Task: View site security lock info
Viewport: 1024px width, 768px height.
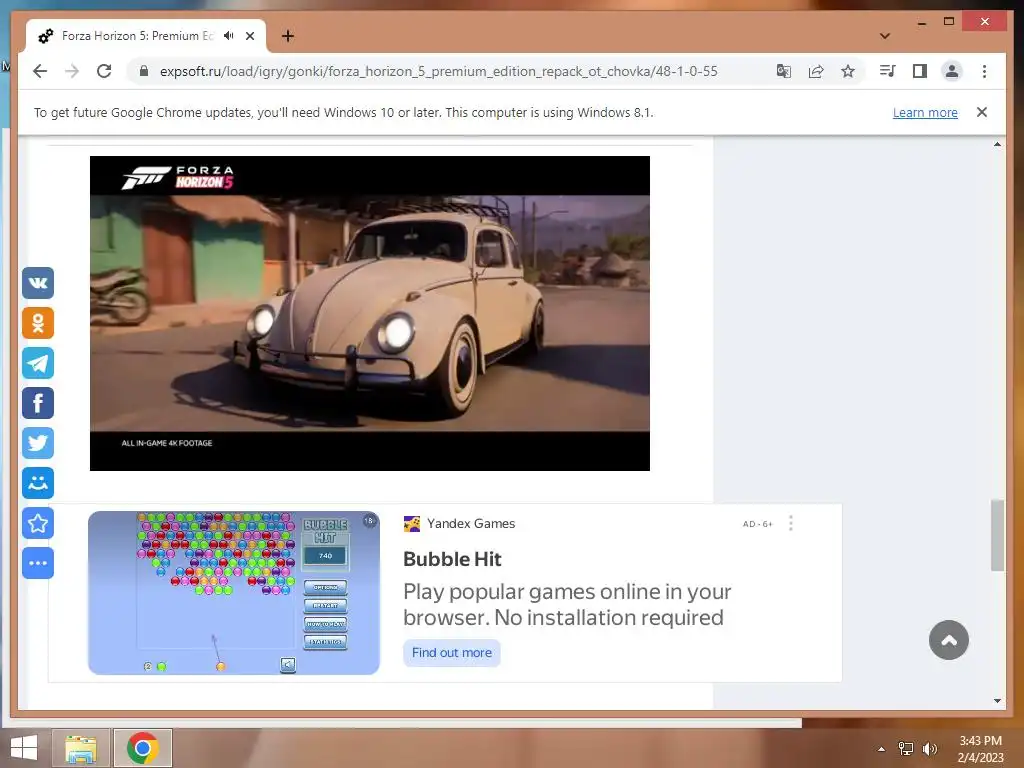Action: click(x=144, y=71)
